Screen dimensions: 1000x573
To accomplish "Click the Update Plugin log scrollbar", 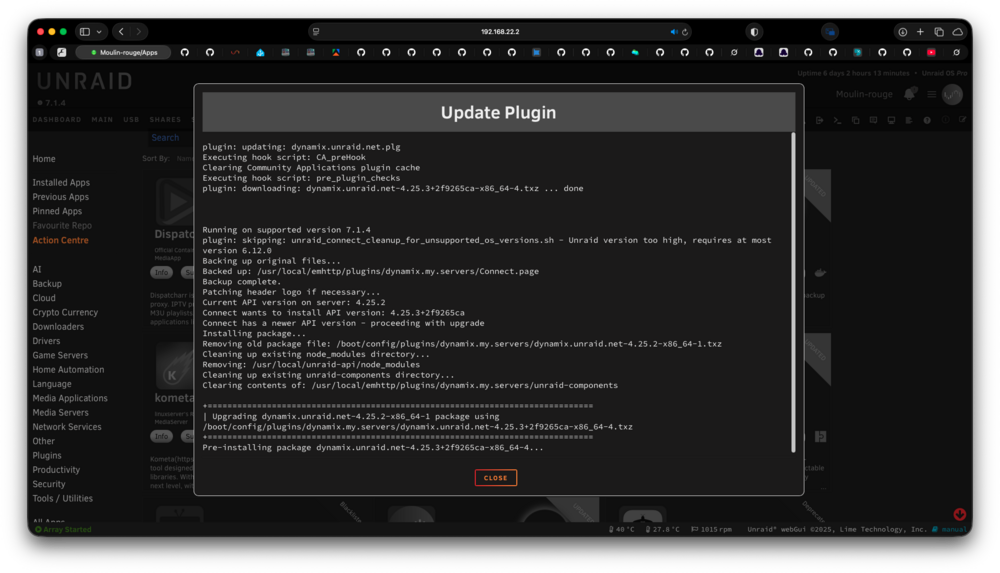I will pyautogui.click(x=793, y=292).
